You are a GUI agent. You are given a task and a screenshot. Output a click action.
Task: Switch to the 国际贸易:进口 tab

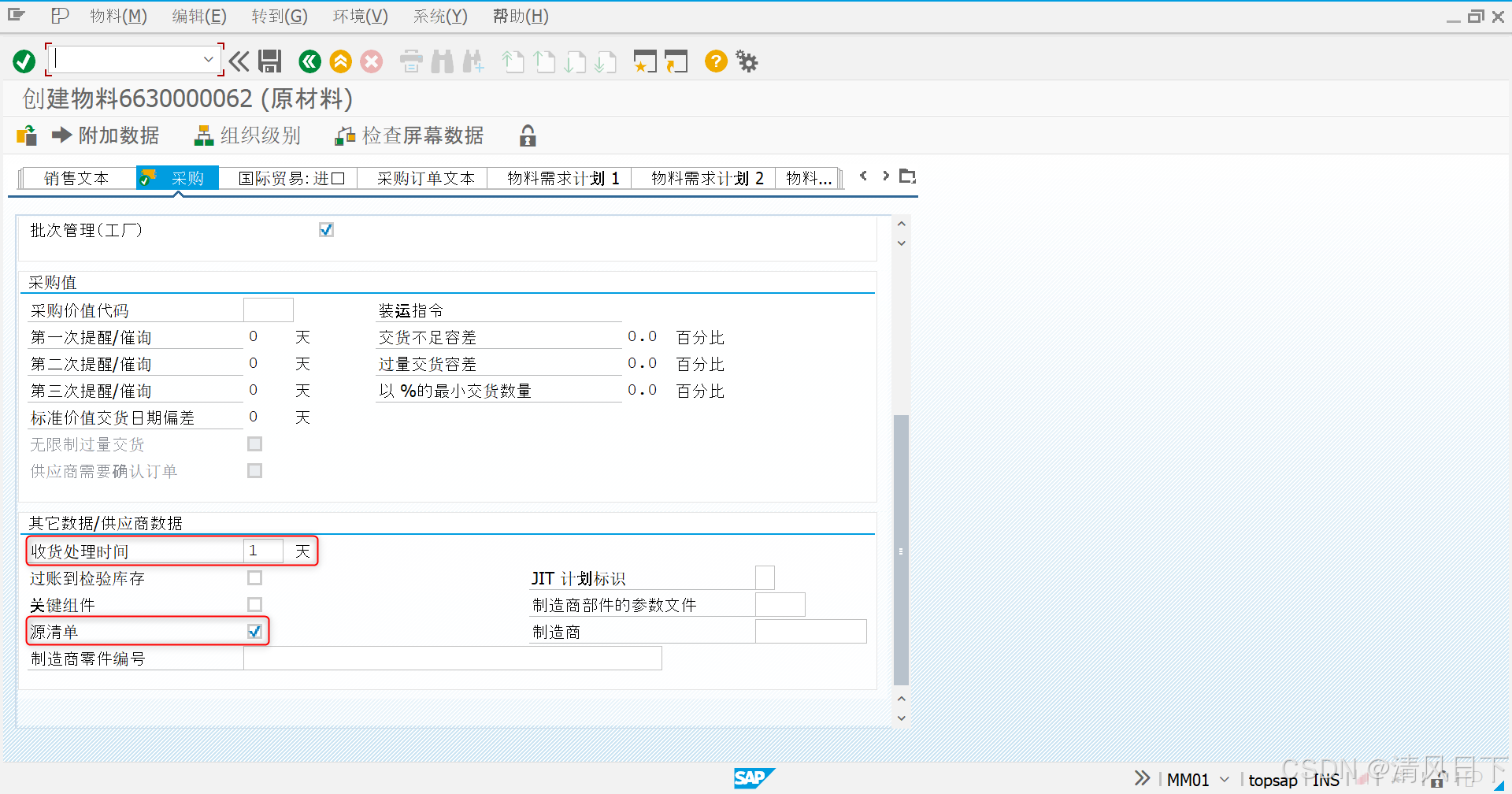pyautogui.click(x=291, y=177)
